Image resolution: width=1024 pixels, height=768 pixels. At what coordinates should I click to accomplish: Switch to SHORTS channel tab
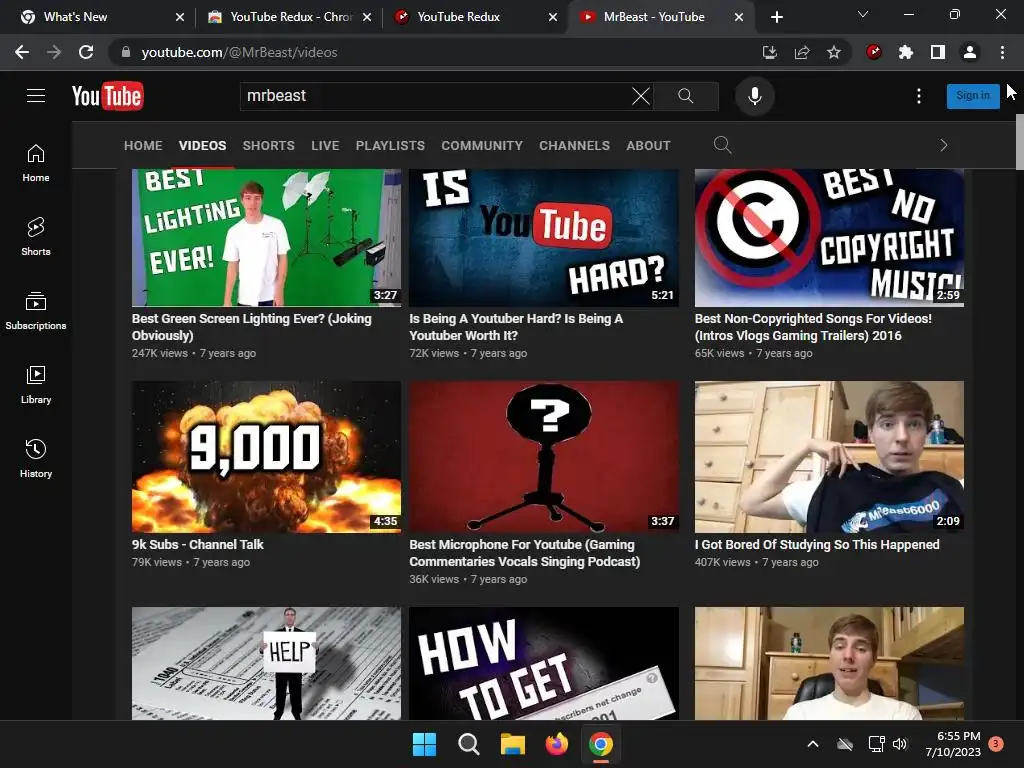268,146
